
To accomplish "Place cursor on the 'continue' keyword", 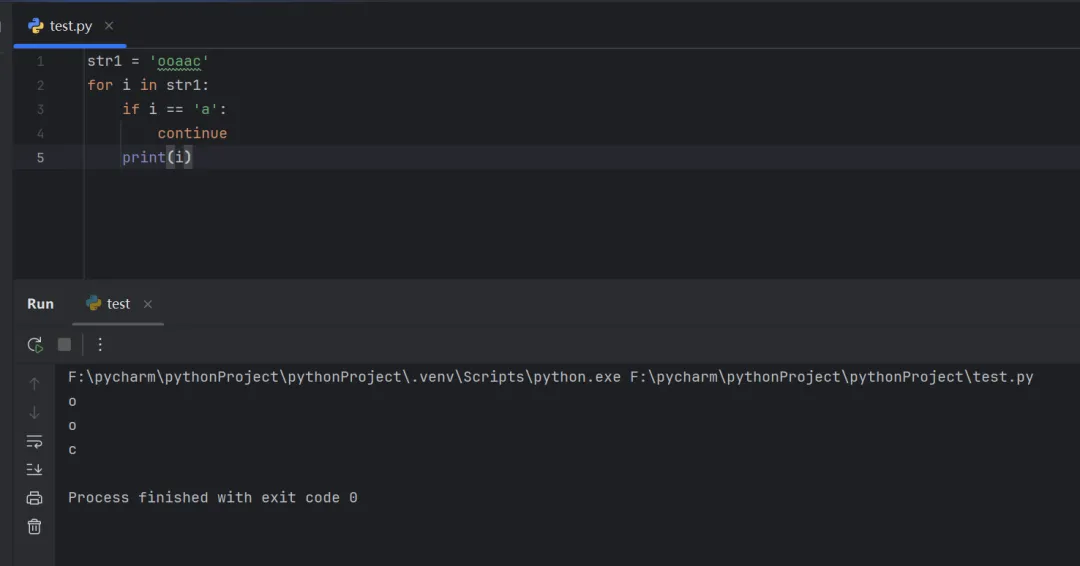I will 192,133.
